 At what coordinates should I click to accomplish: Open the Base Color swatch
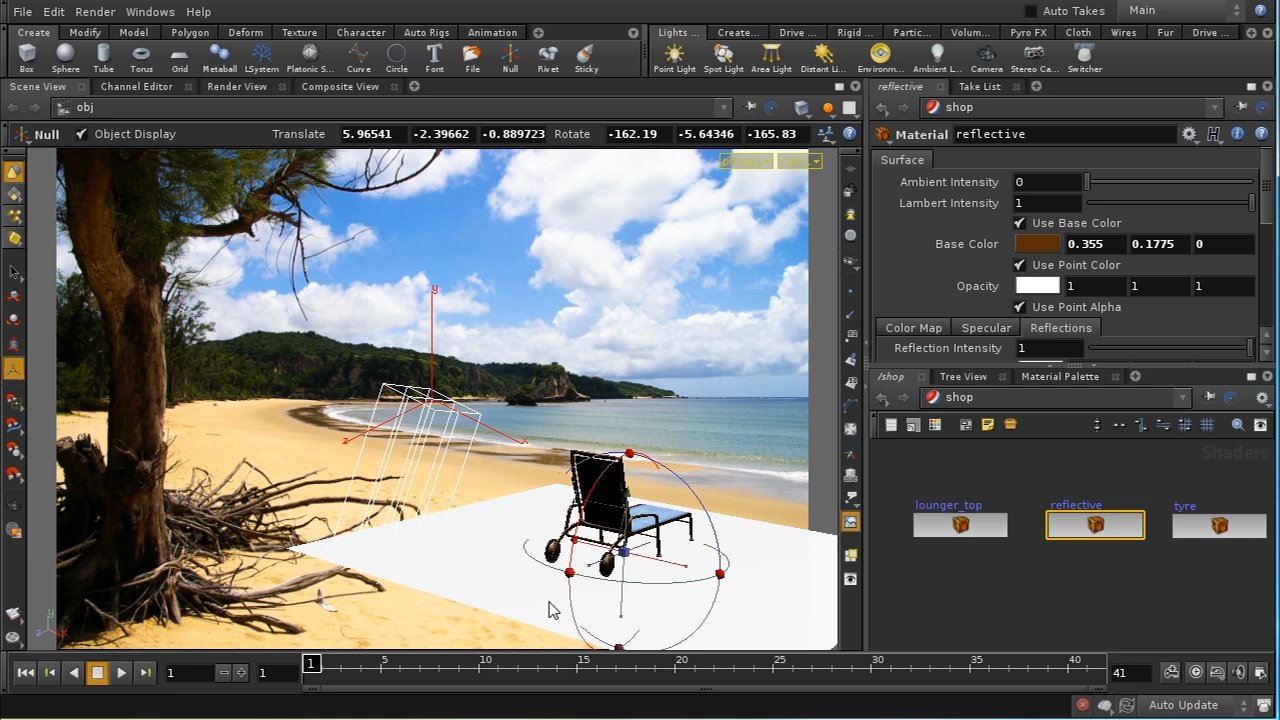1037,243
